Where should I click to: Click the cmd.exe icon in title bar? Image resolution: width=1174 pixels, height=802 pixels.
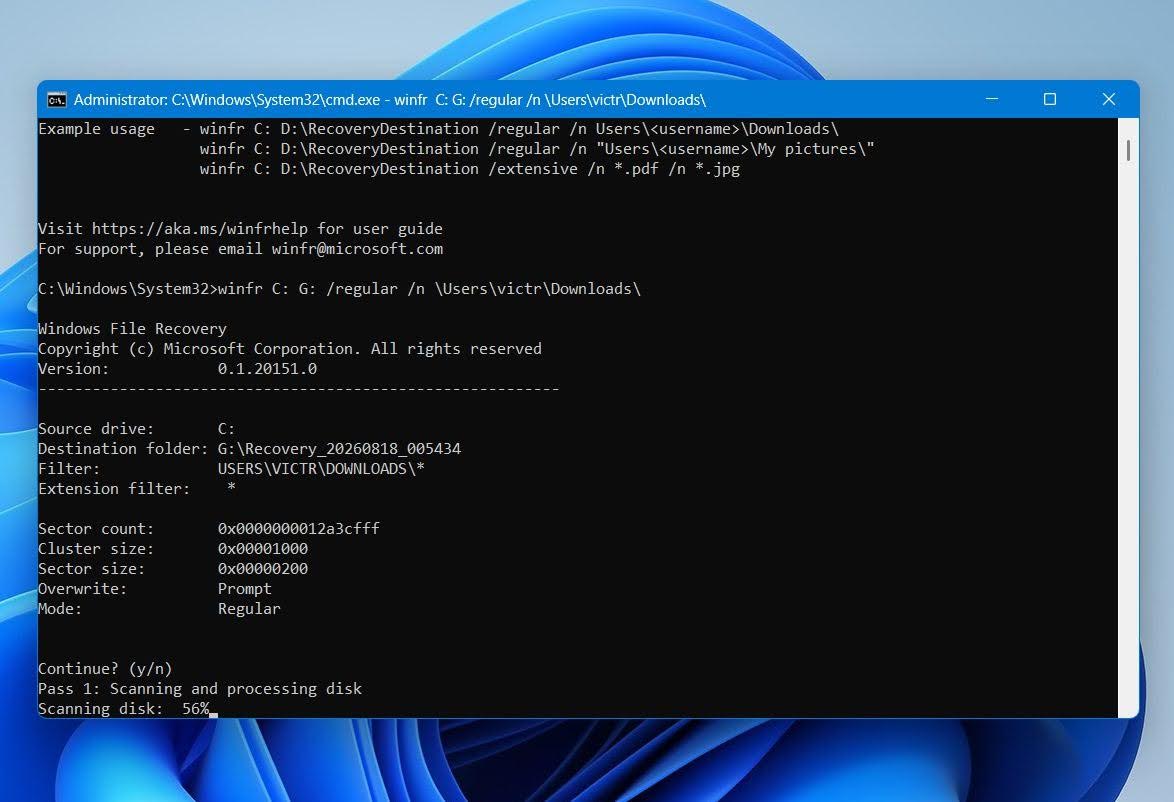pyautogui.click(x=56, y=100)
